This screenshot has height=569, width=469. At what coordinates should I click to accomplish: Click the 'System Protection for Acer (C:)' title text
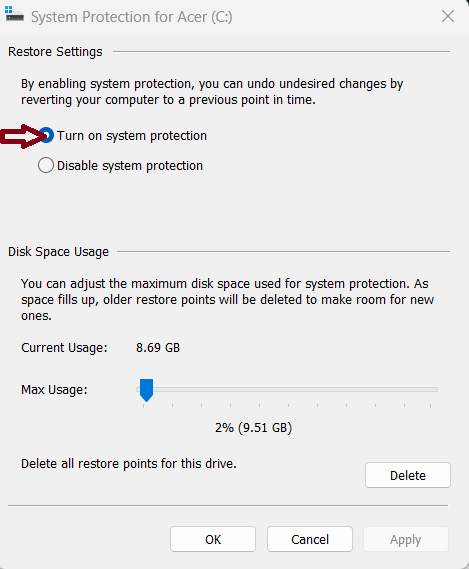point(131,17)
